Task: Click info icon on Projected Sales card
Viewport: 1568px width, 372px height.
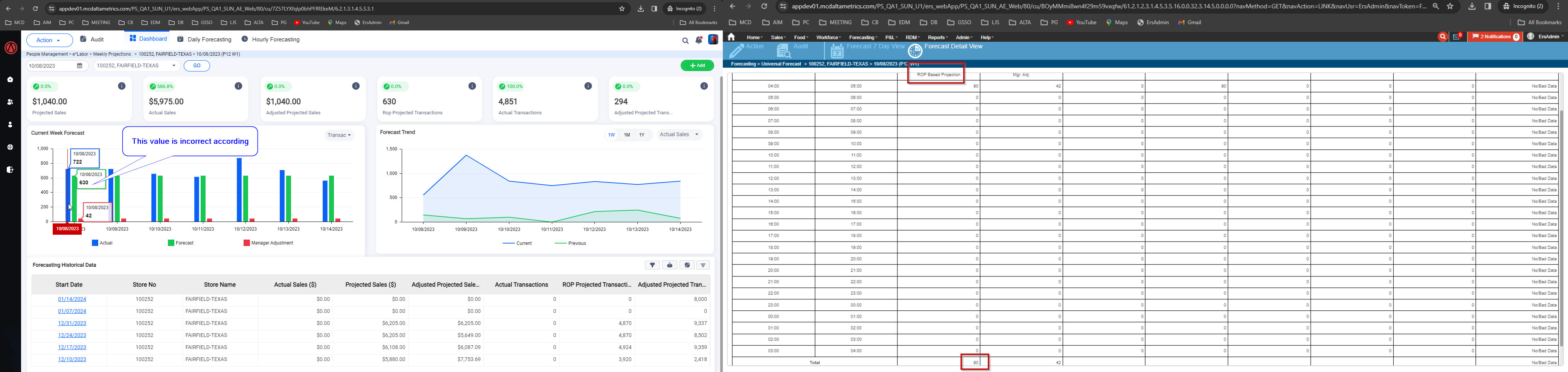Action: (x=122, y=86)
